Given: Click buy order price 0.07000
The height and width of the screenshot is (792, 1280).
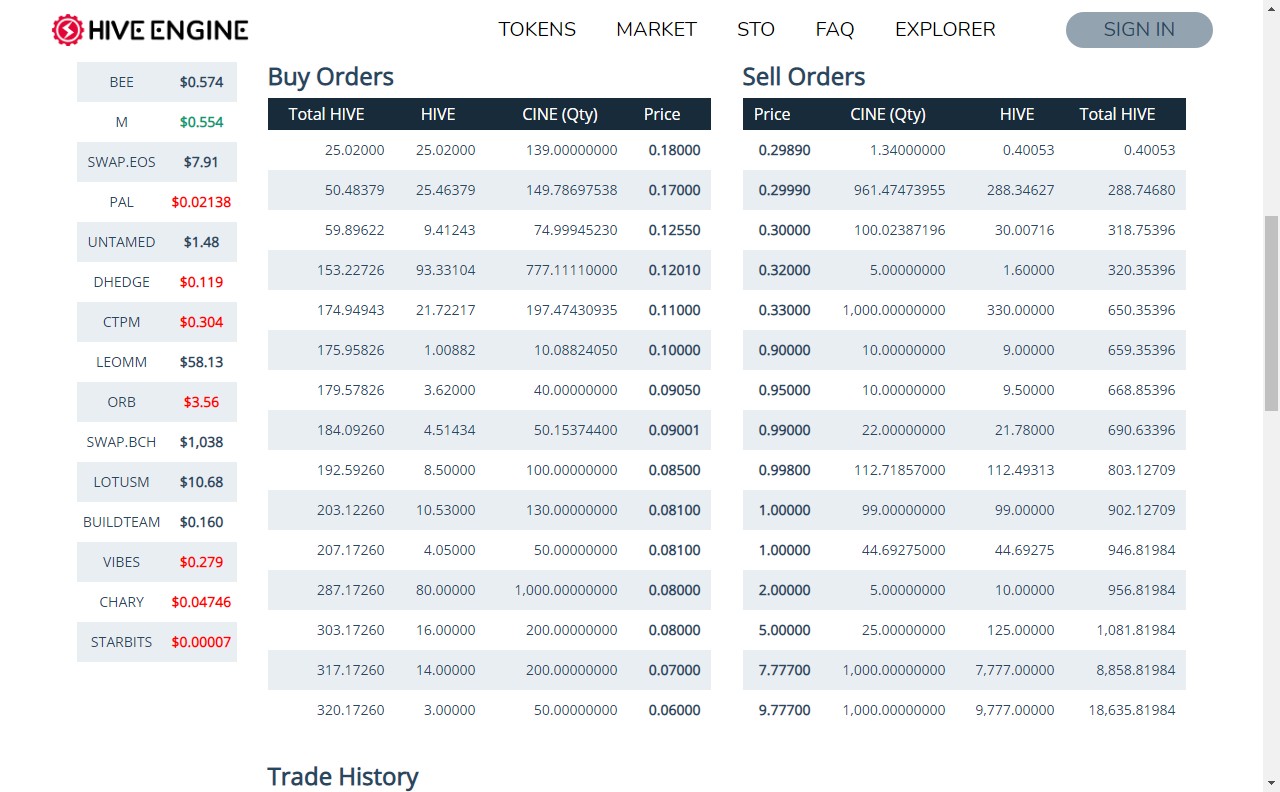Looking at the screenshot, I should 674,670.
